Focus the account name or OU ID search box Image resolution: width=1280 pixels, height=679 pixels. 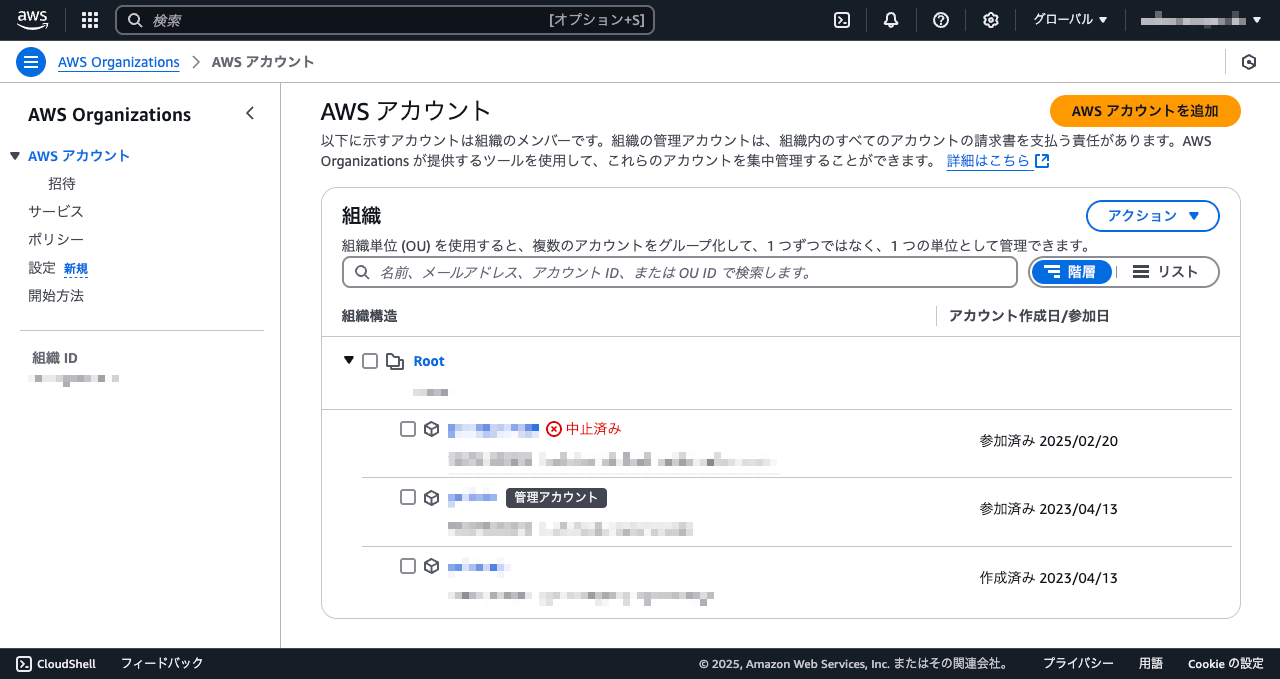(680, 272)
